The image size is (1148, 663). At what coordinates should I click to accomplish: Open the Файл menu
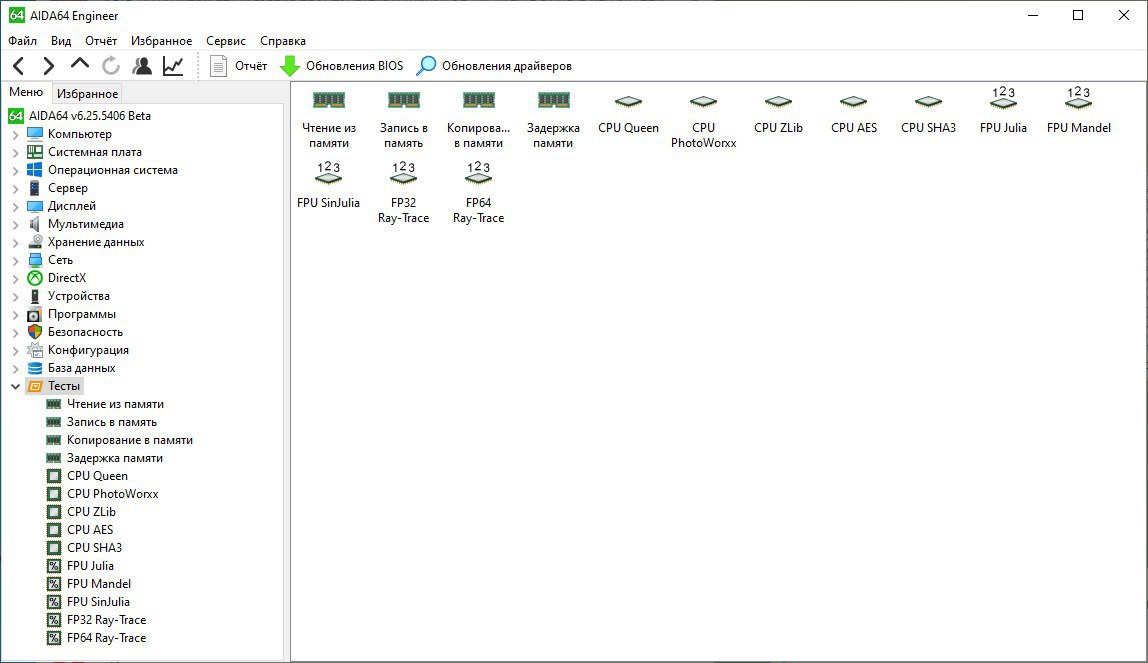point(23,41)
